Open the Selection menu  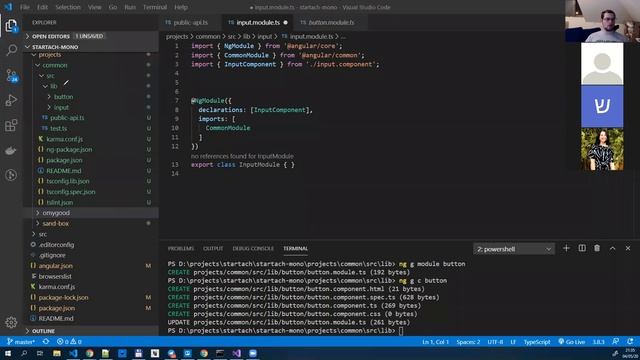pyautogui.click(x=68, y=7)
